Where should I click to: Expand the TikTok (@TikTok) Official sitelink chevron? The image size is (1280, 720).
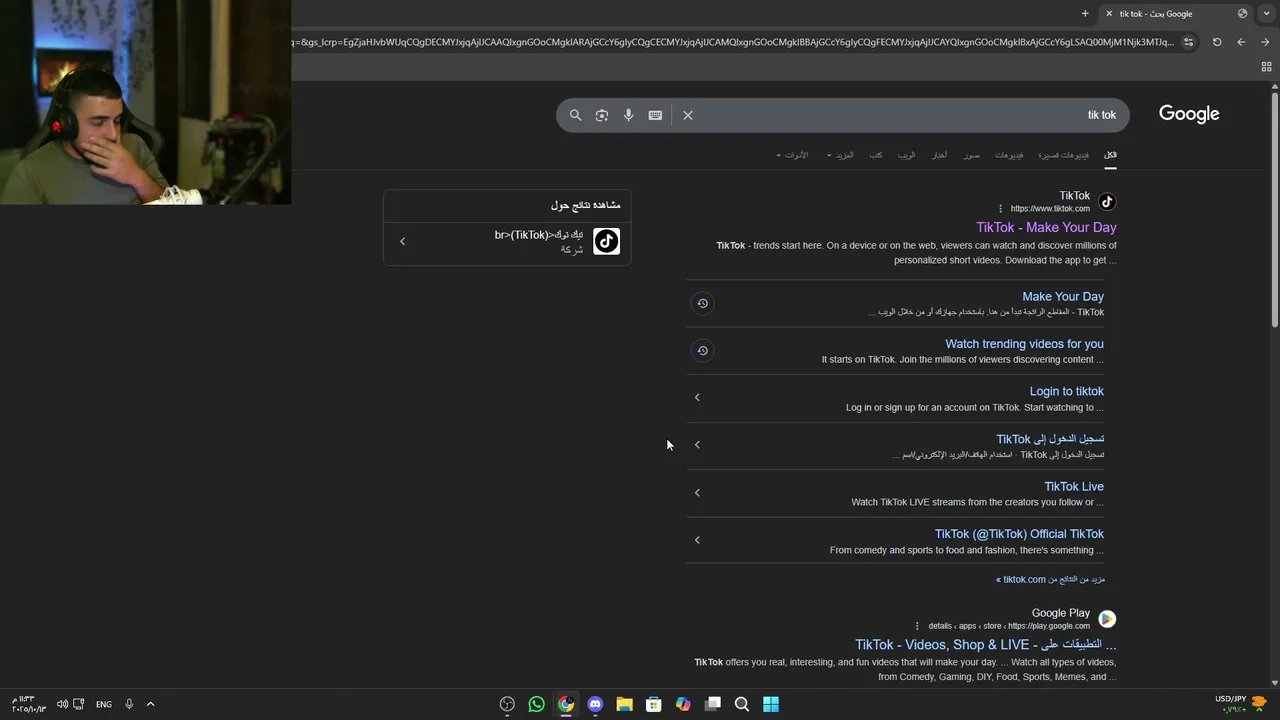697,540
